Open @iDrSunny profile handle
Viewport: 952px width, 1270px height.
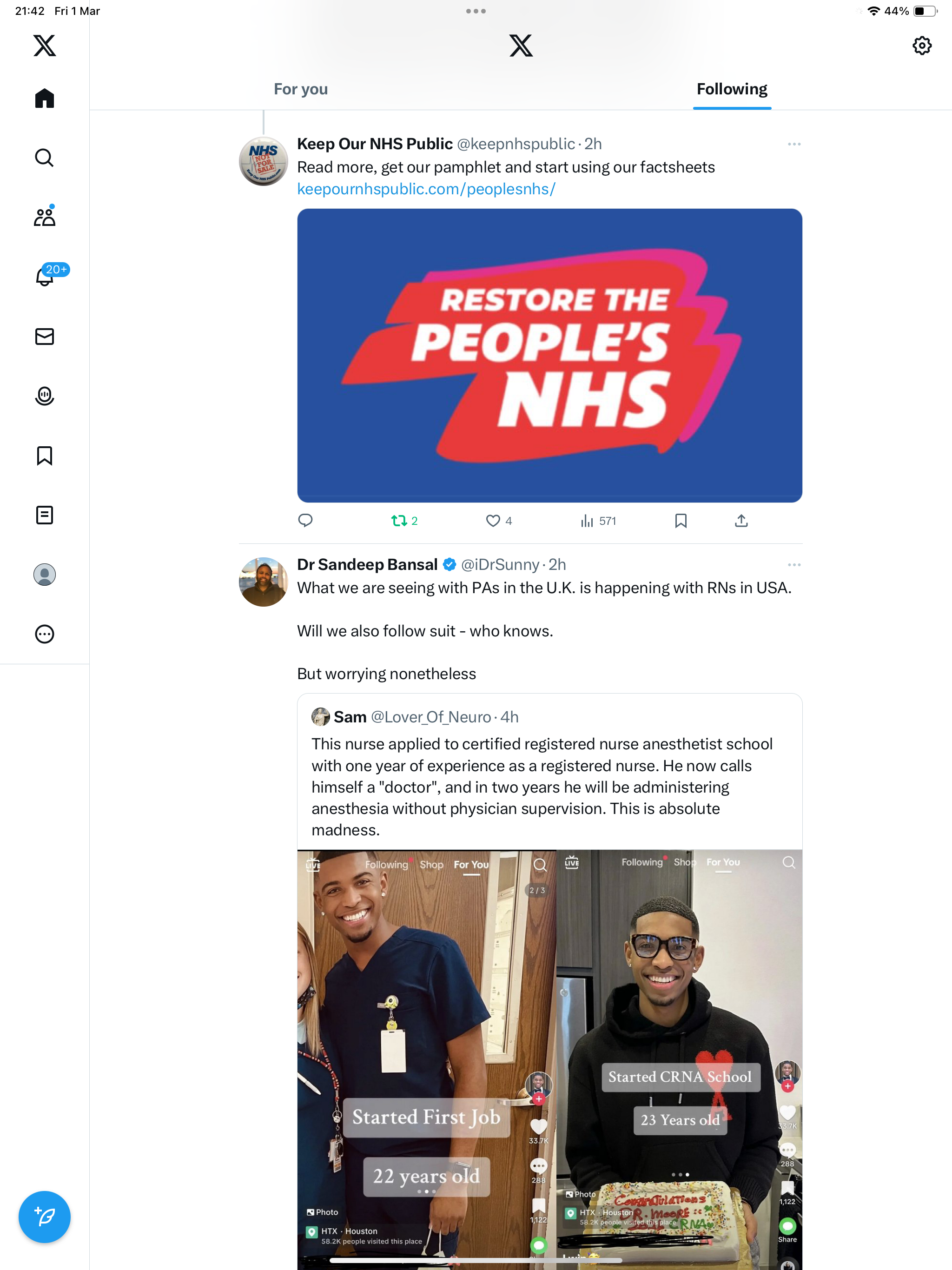click(500, 564)
